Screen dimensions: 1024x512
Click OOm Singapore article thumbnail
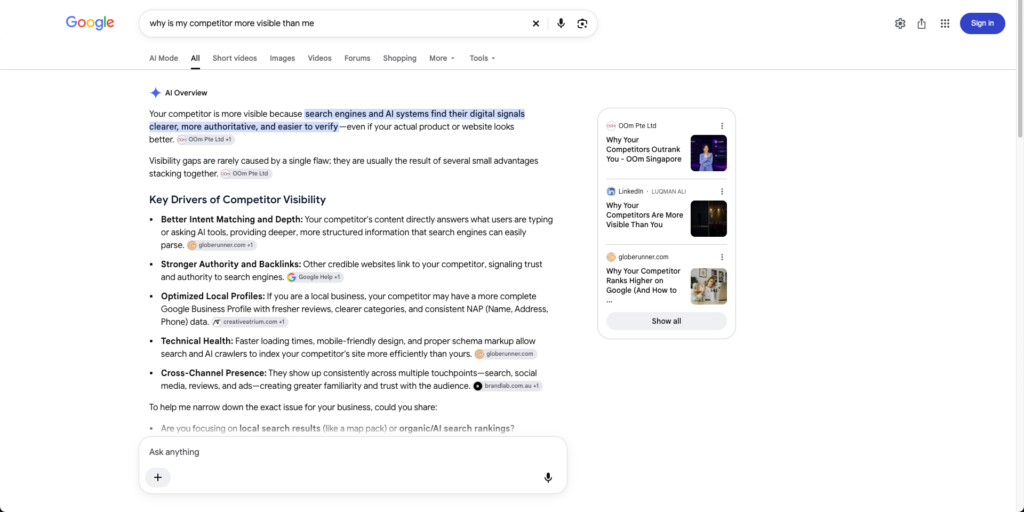coord(709,153)
